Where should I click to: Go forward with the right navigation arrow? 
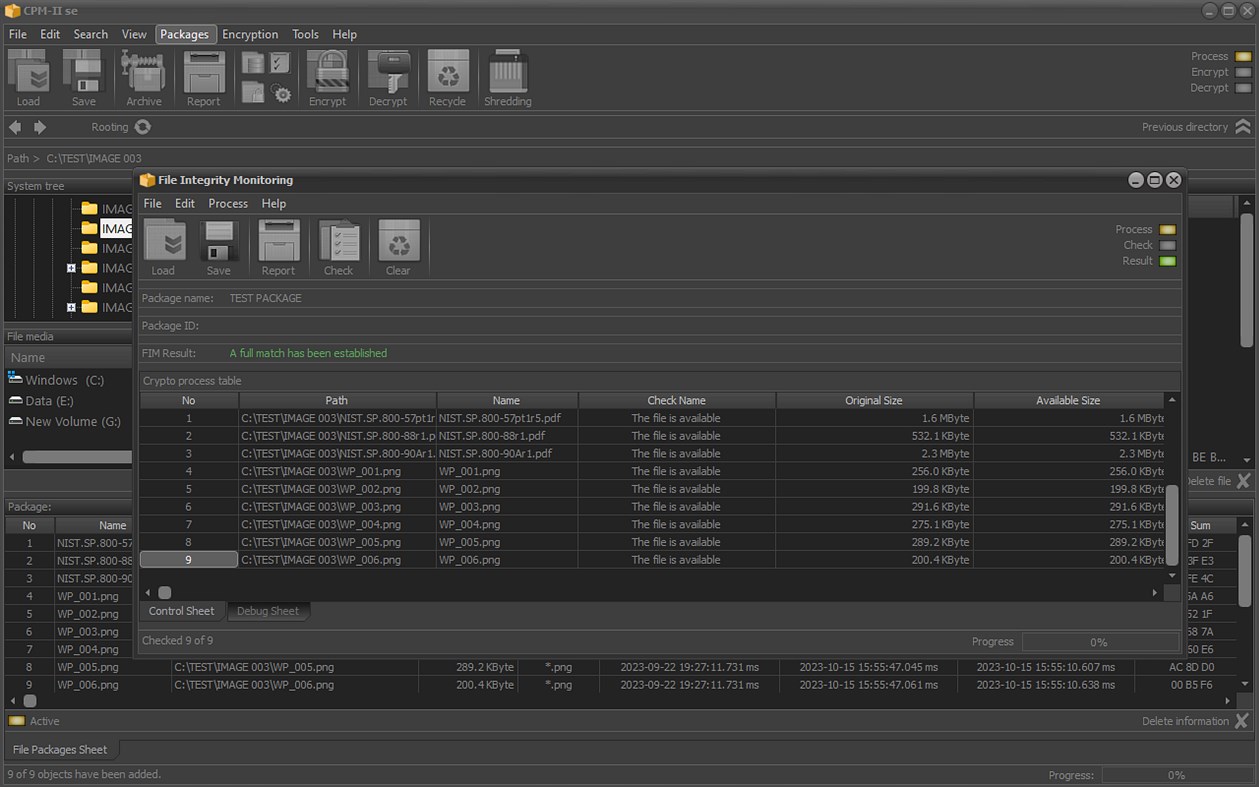coord(40,127)
